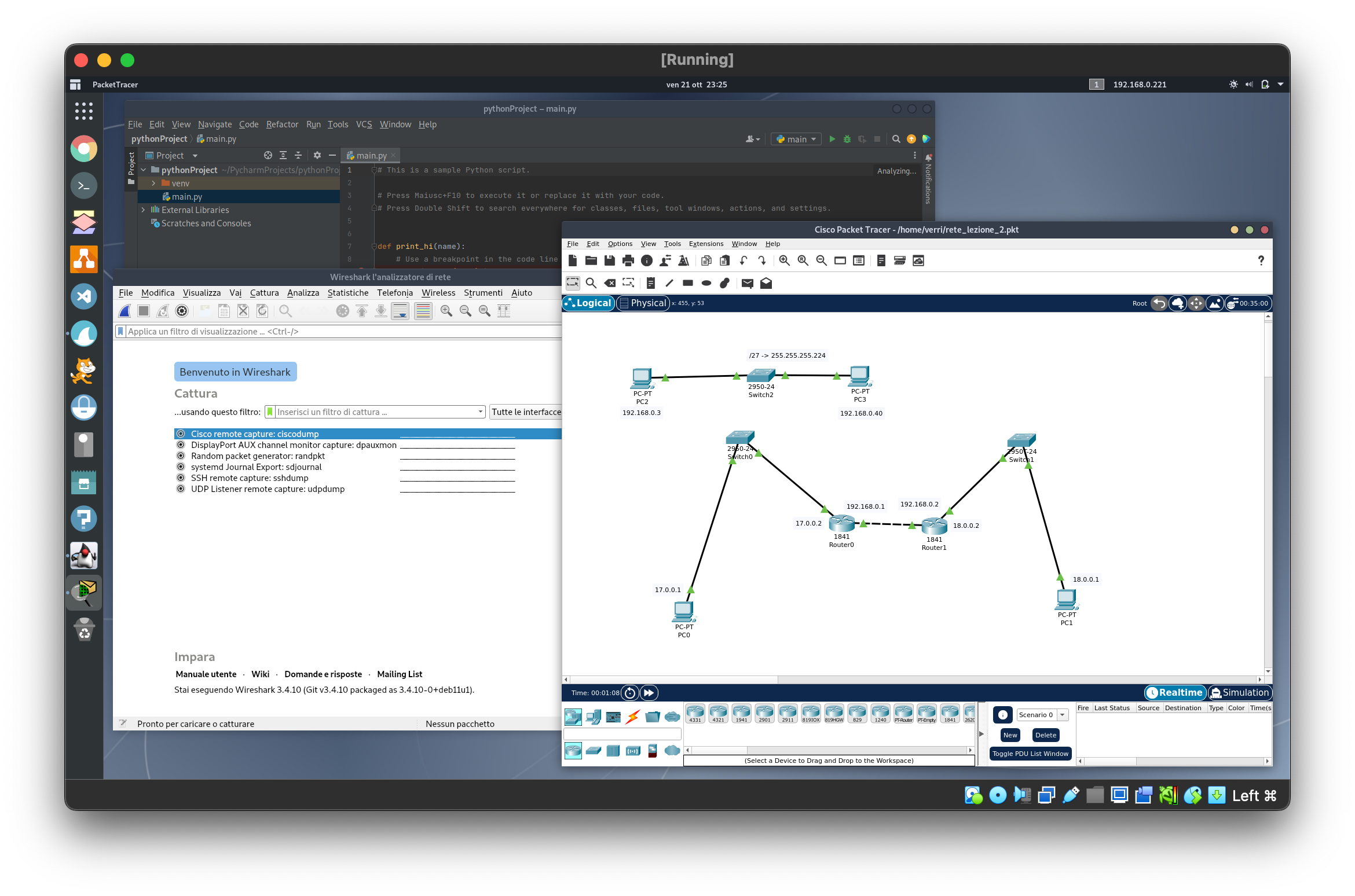The width and height of the screenshot is (1355, 896).
Task: Select the Inspect magnifier tool in Packet Tracer
Action: (591, 283)
